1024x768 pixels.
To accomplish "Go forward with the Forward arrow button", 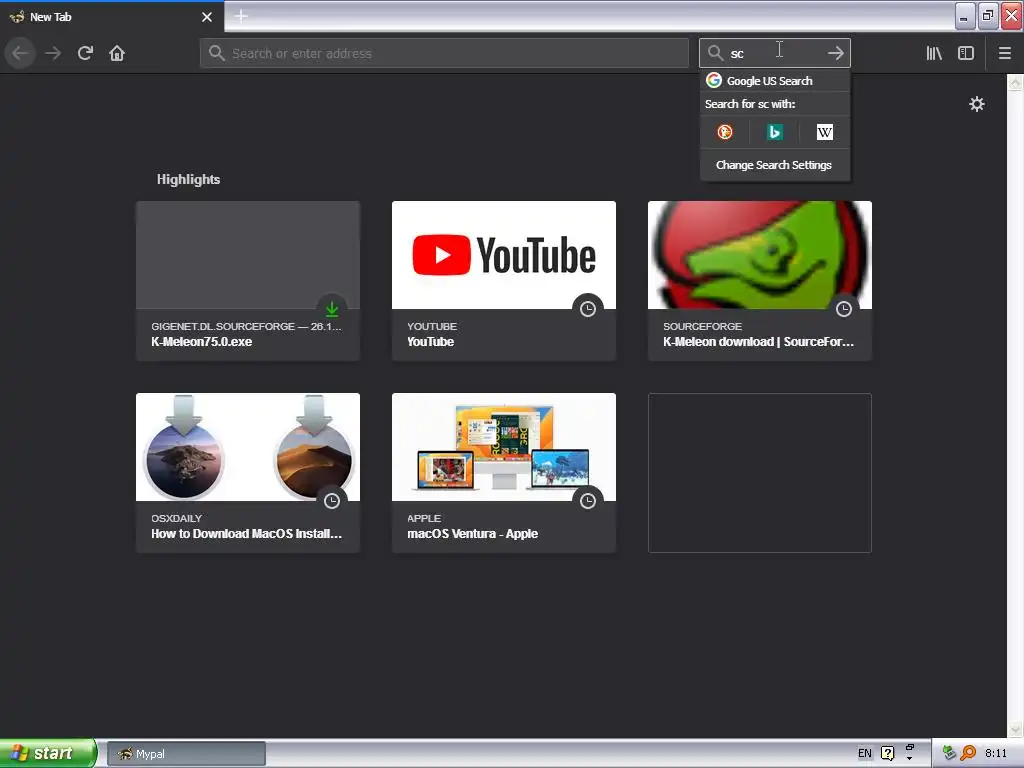I will 53,53.
